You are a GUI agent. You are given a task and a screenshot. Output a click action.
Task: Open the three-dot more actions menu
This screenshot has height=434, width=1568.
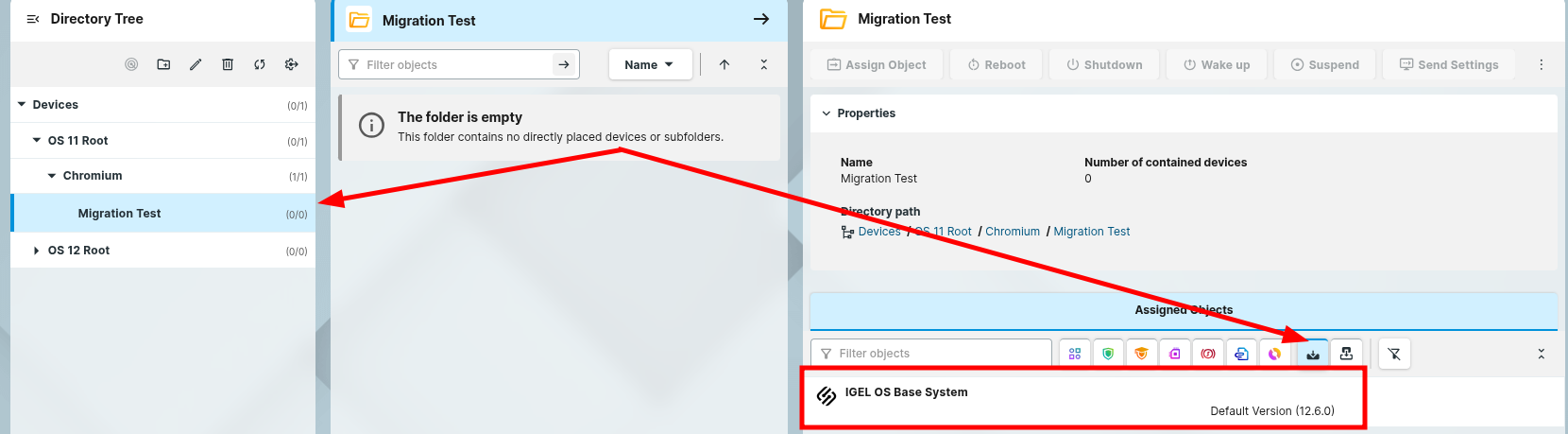tap(1542, 64)
